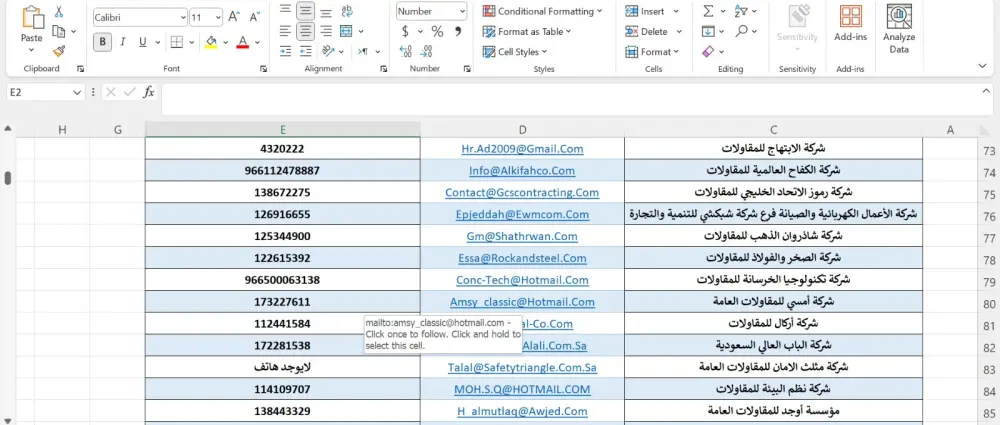Apply Percent Style format
1000x425 pixels.
point(437,31)
